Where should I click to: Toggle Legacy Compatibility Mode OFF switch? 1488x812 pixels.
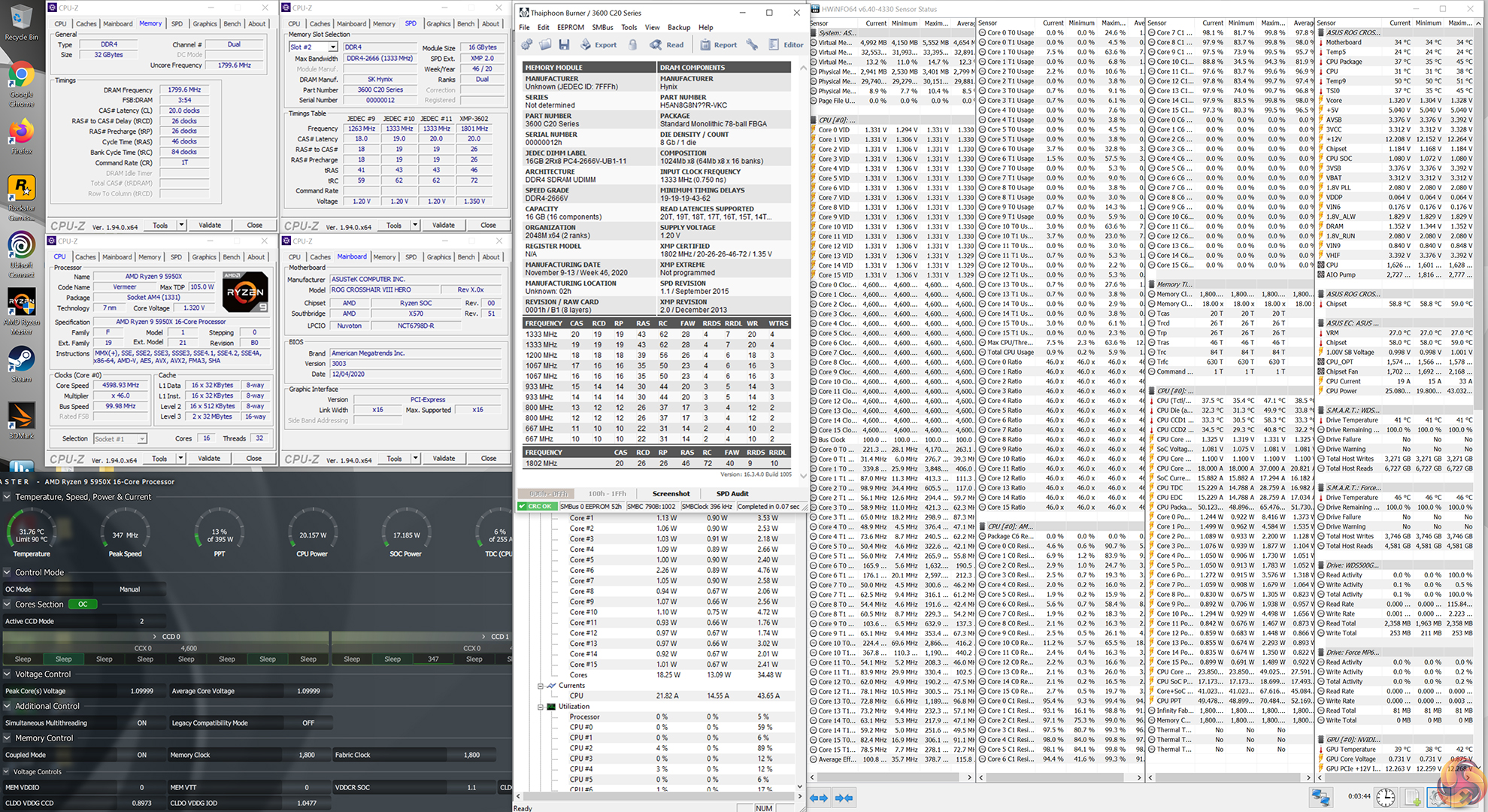click(x=308, y=723)
